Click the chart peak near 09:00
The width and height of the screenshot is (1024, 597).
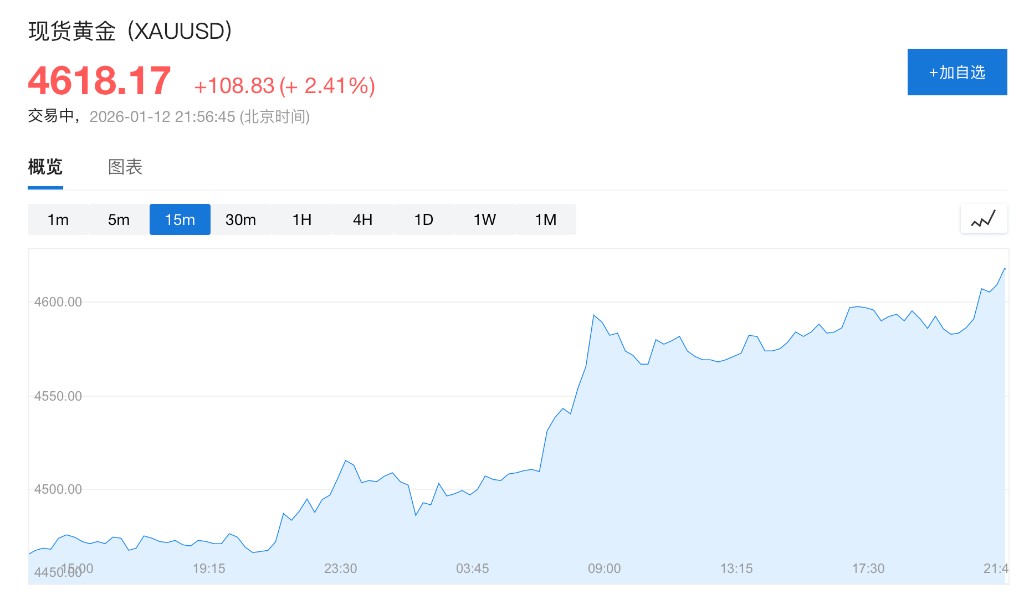click(x=594, y=315)
